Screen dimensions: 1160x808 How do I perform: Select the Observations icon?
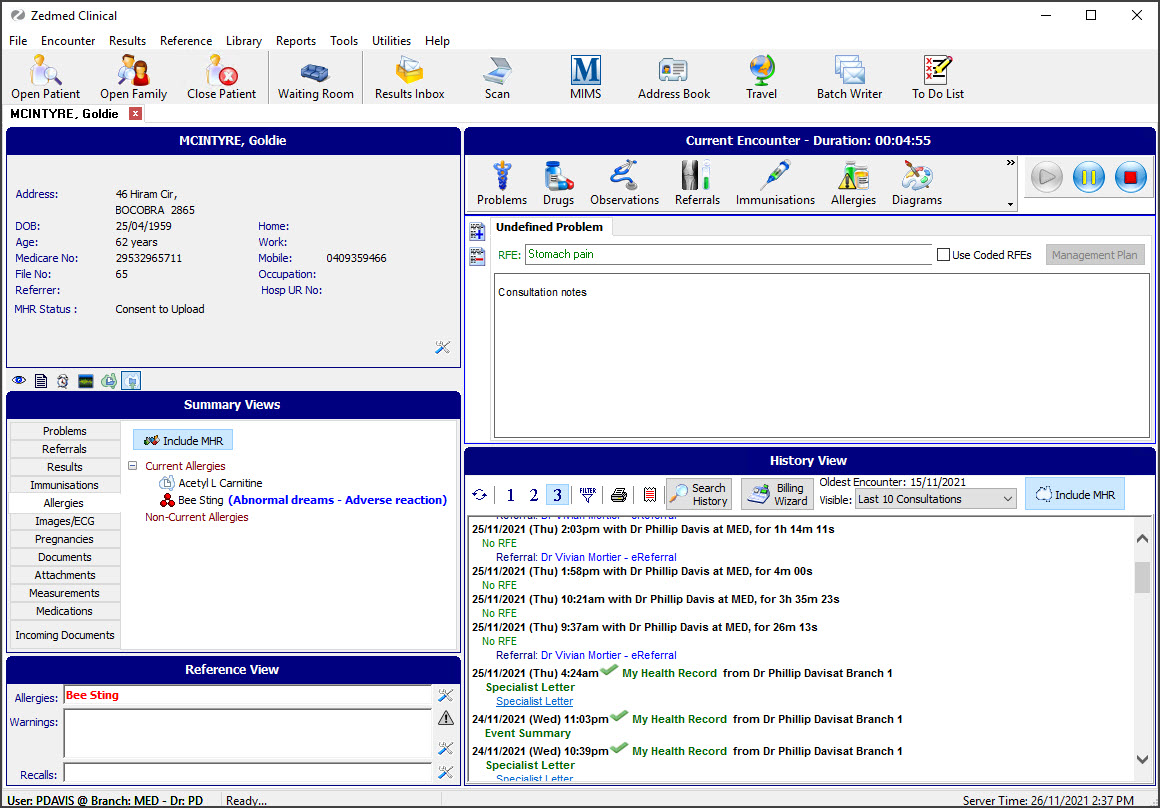(x=624, y=182)
